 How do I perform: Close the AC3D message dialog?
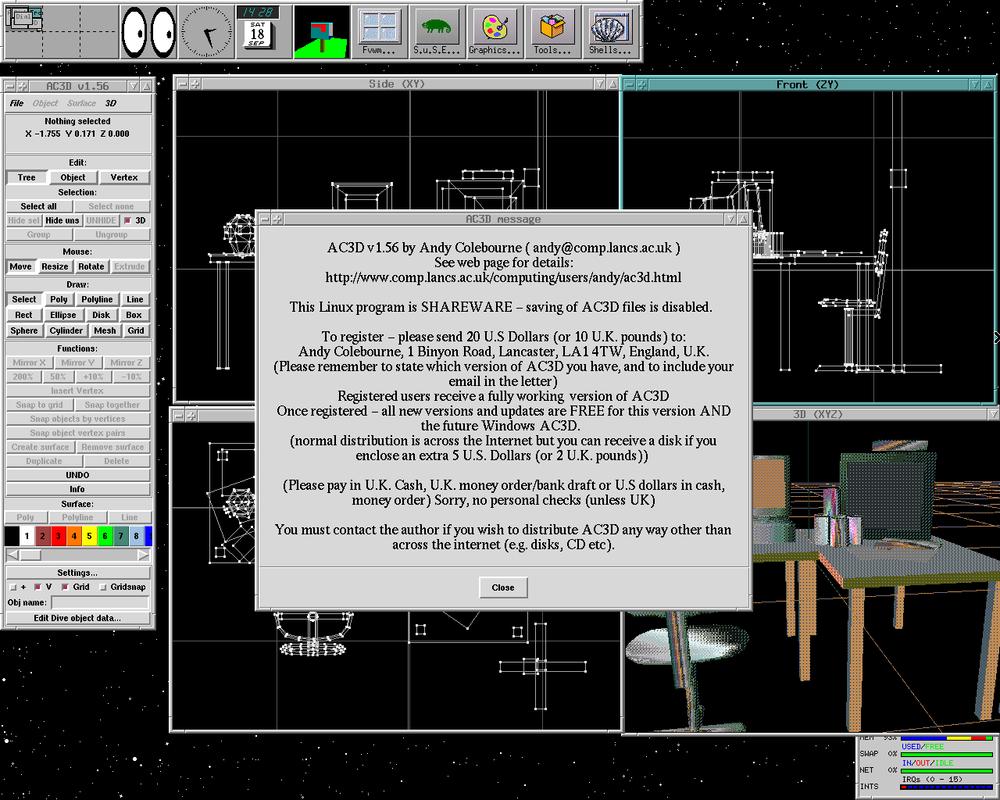coord(503,588)
